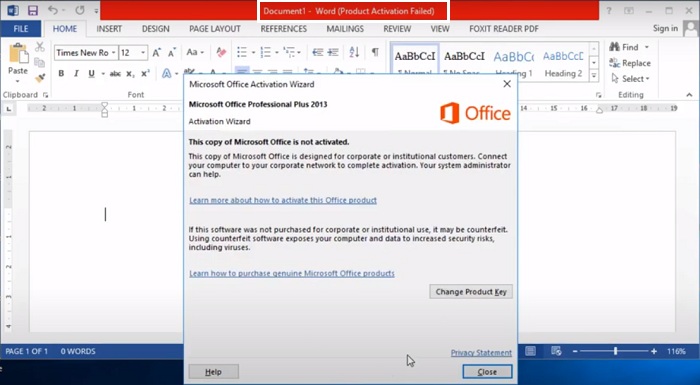Click the zoom out minus button

pos(575,352)
